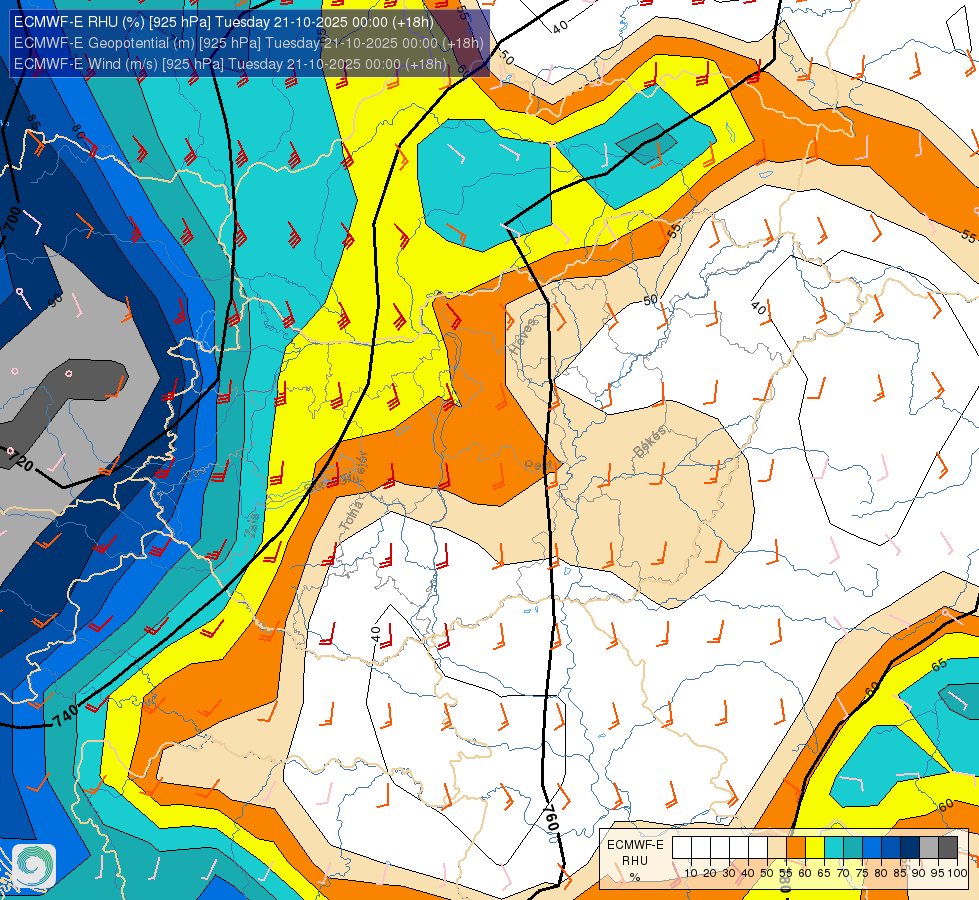Pick the yellow 60-65 legend swatch

point(815,849)
